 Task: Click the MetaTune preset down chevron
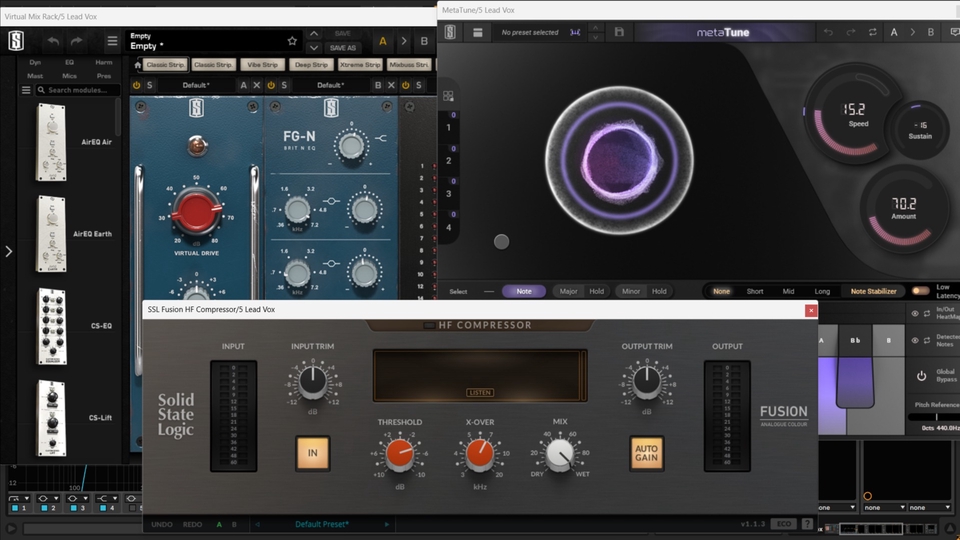(x=595, y=37)
